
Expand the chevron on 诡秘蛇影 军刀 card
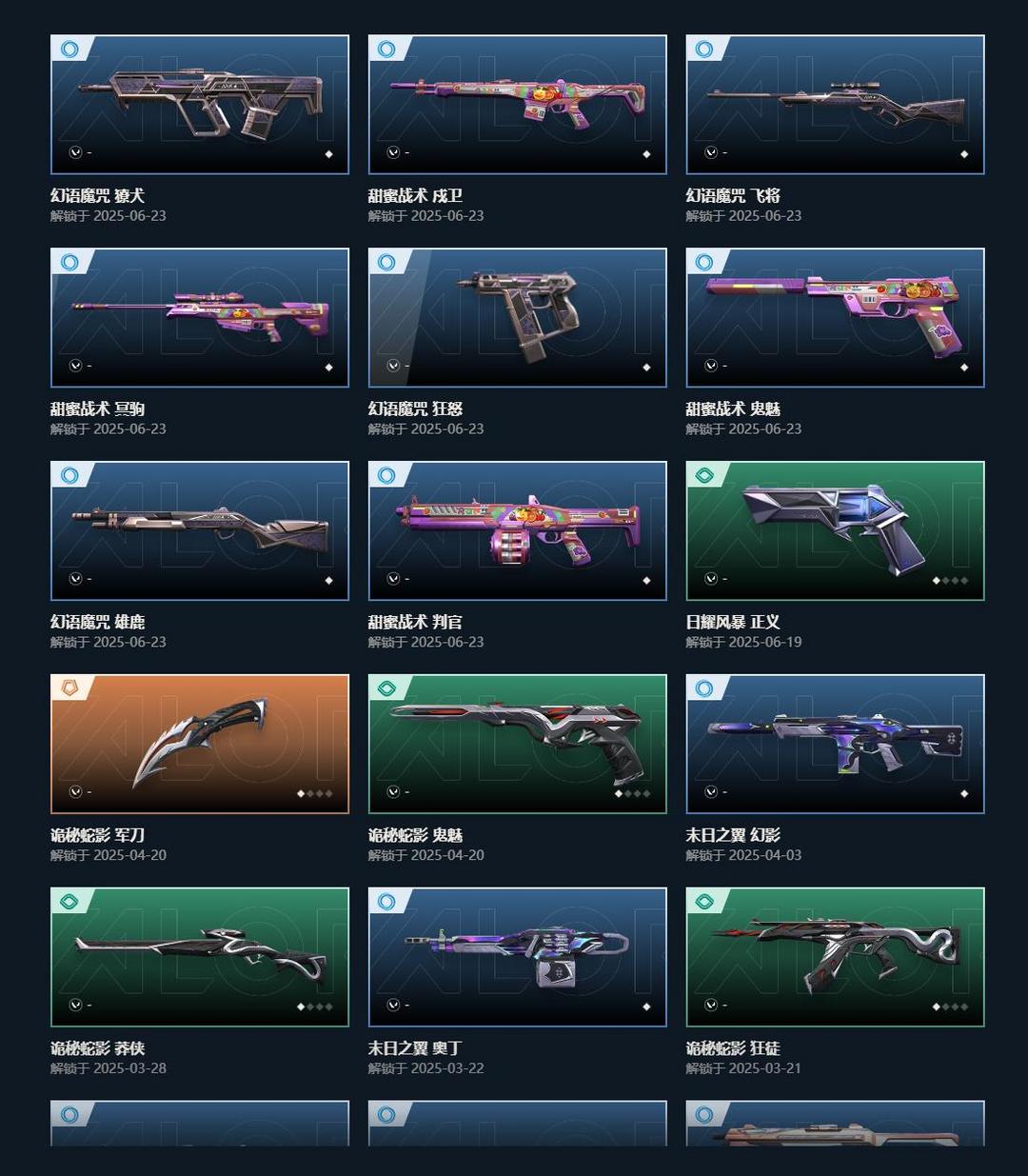75,791
